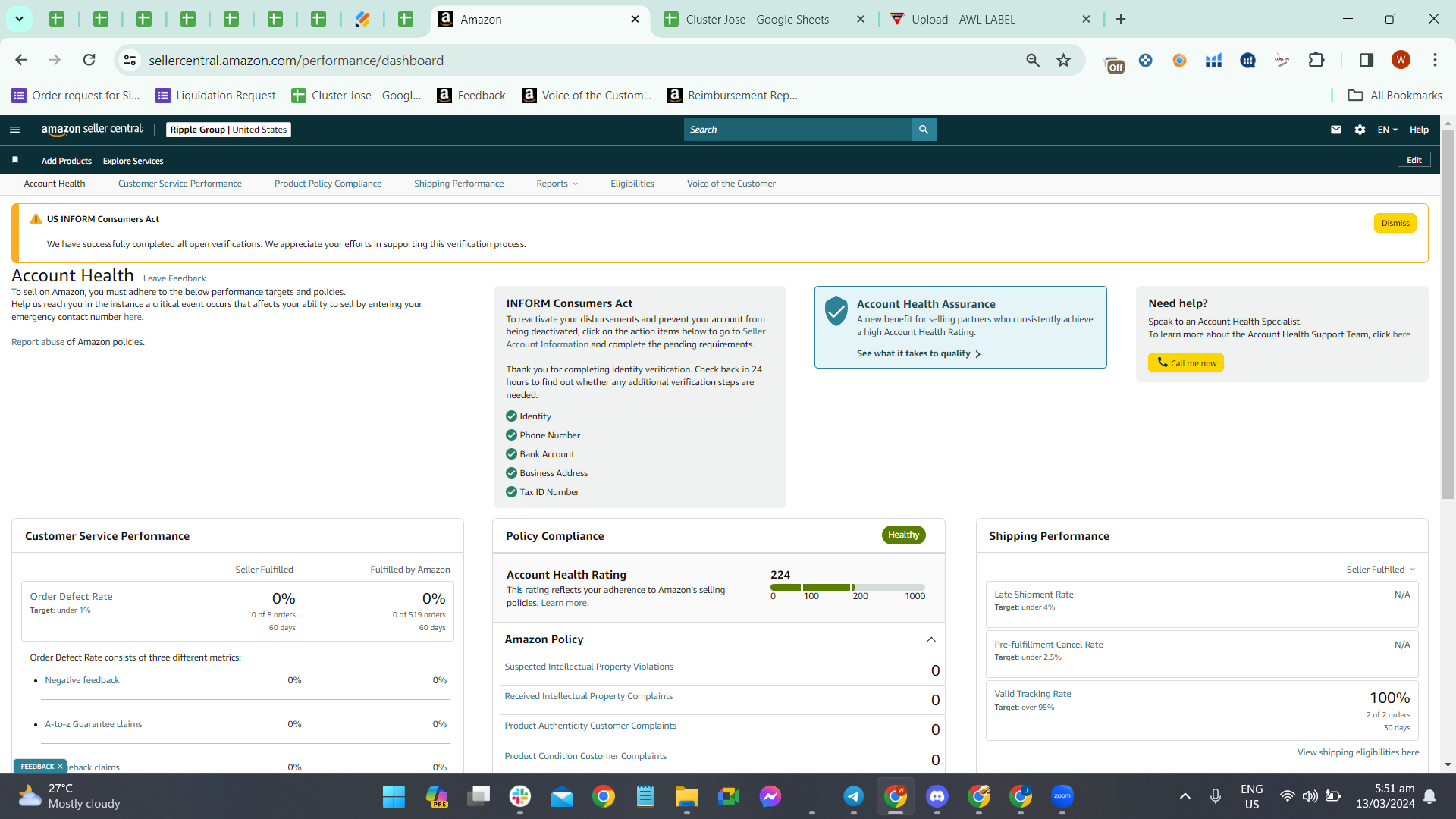Open the Mail app from the taskbar
This screenshot has height=819, width=1456.
click(x=562, y=796)
